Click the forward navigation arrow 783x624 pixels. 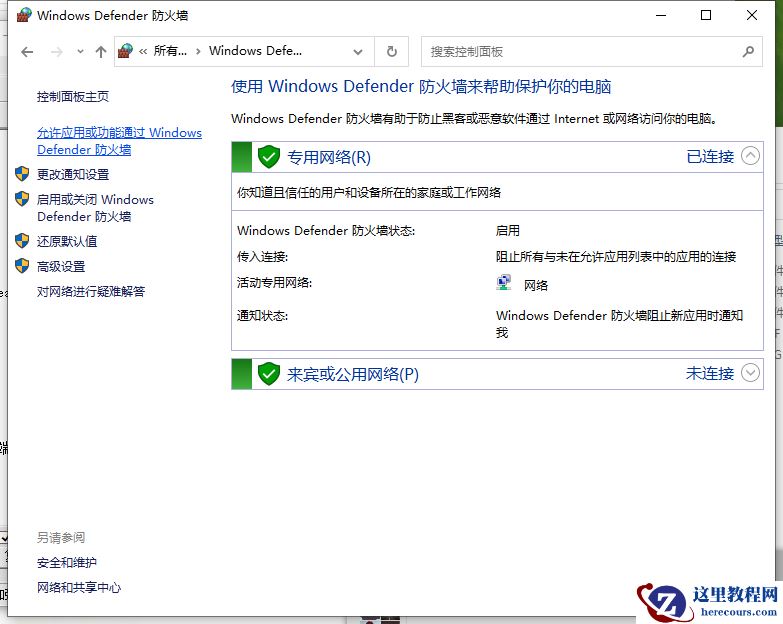(57, 51)
